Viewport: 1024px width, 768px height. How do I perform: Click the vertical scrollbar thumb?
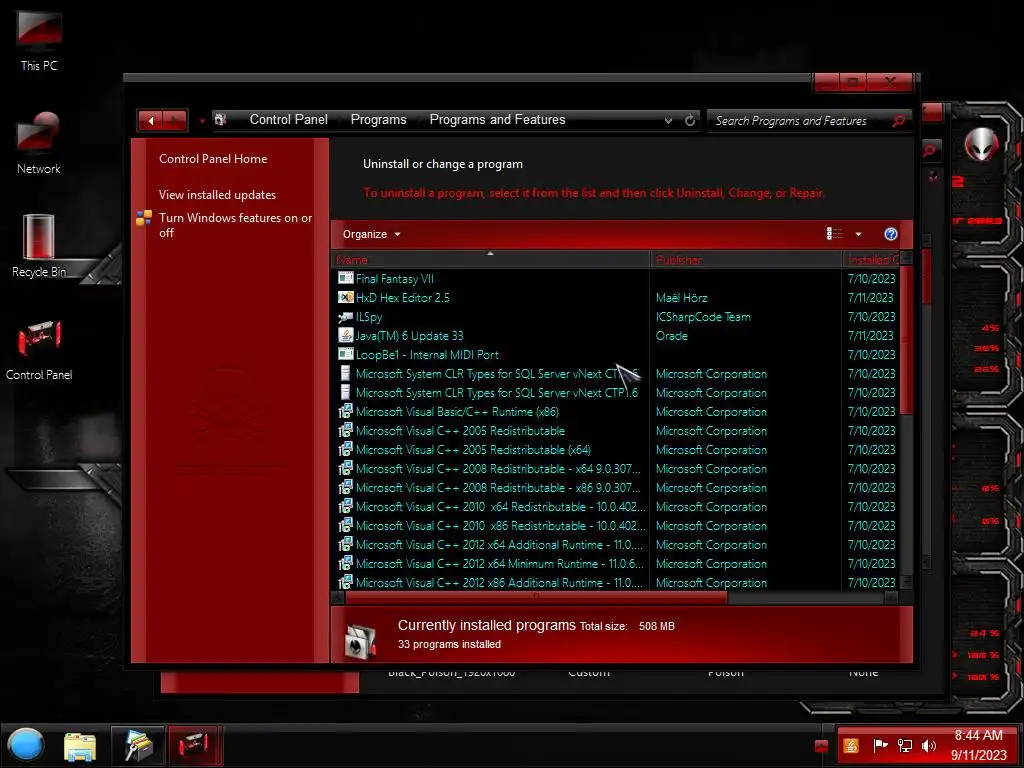tap(906, 340)
